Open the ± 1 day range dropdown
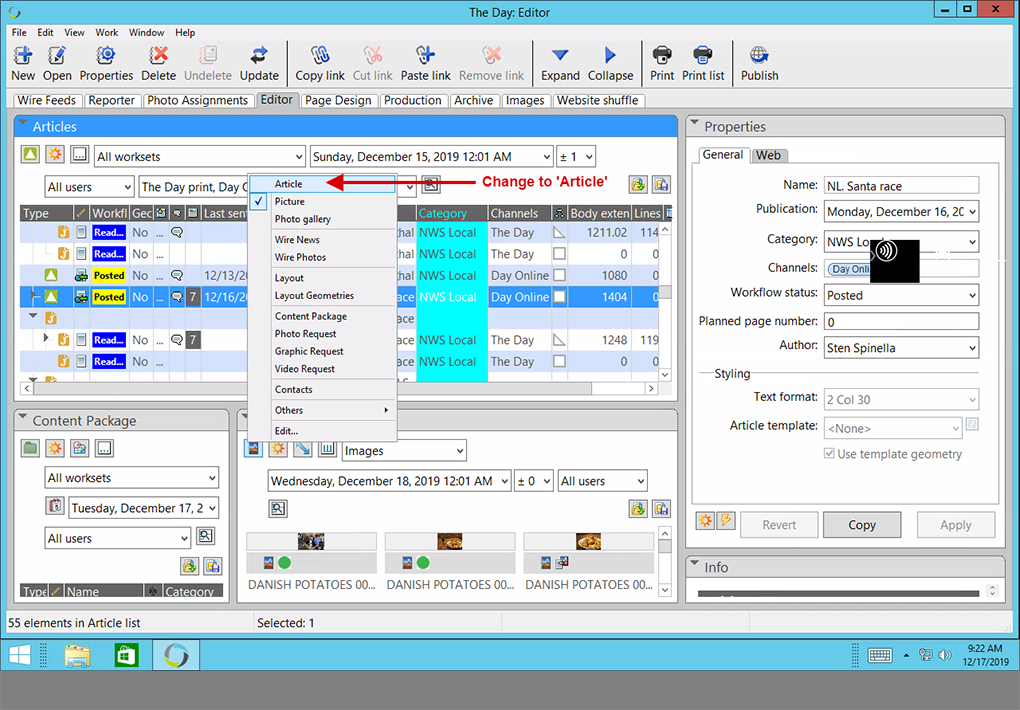Image resolution: width=1020 pixels, height=710 pixels. 576,157
